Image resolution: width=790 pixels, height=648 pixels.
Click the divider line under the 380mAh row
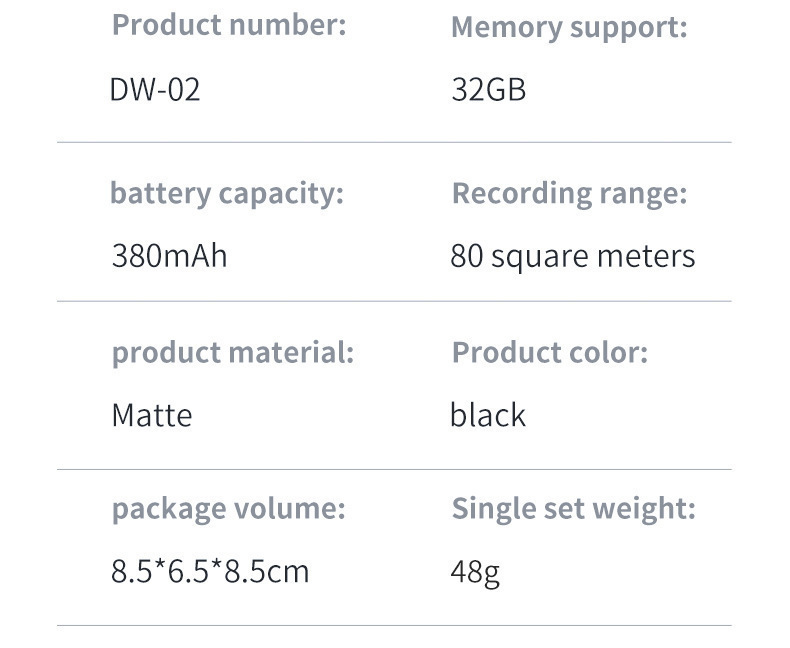394,301
